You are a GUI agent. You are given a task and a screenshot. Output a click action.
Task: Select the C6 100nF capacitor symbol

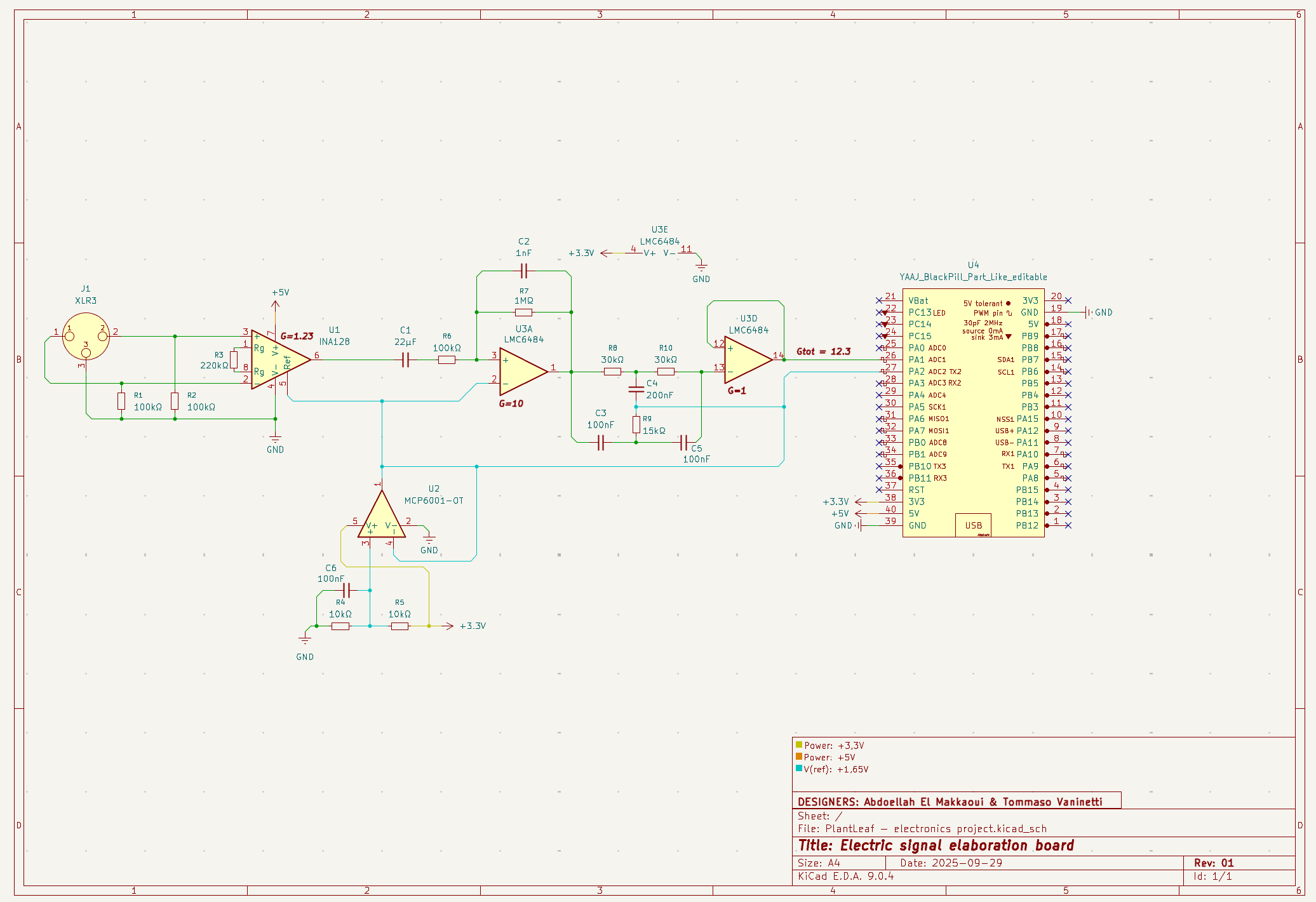click(346, 591)
